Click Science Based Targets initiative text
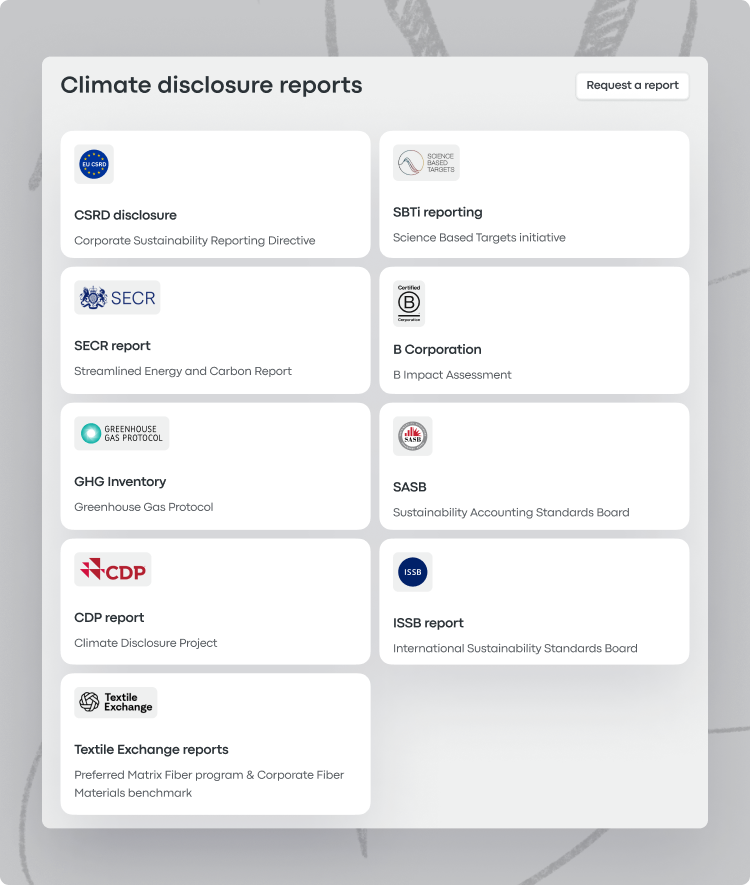Image resolution: width=750 pixels, height=885 pixels. 479,238
